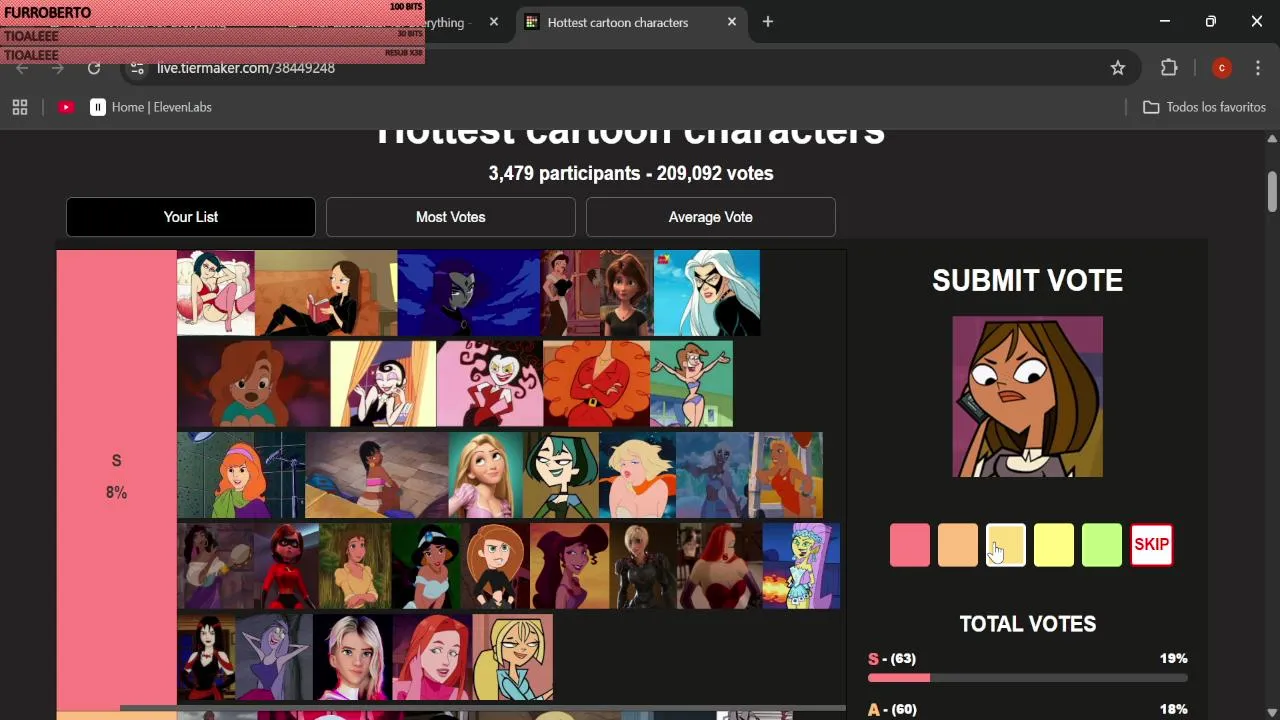The width and height of the screenshot is (1280, 720).
Task: Click the SKIP button
Action: point(1151,545)
